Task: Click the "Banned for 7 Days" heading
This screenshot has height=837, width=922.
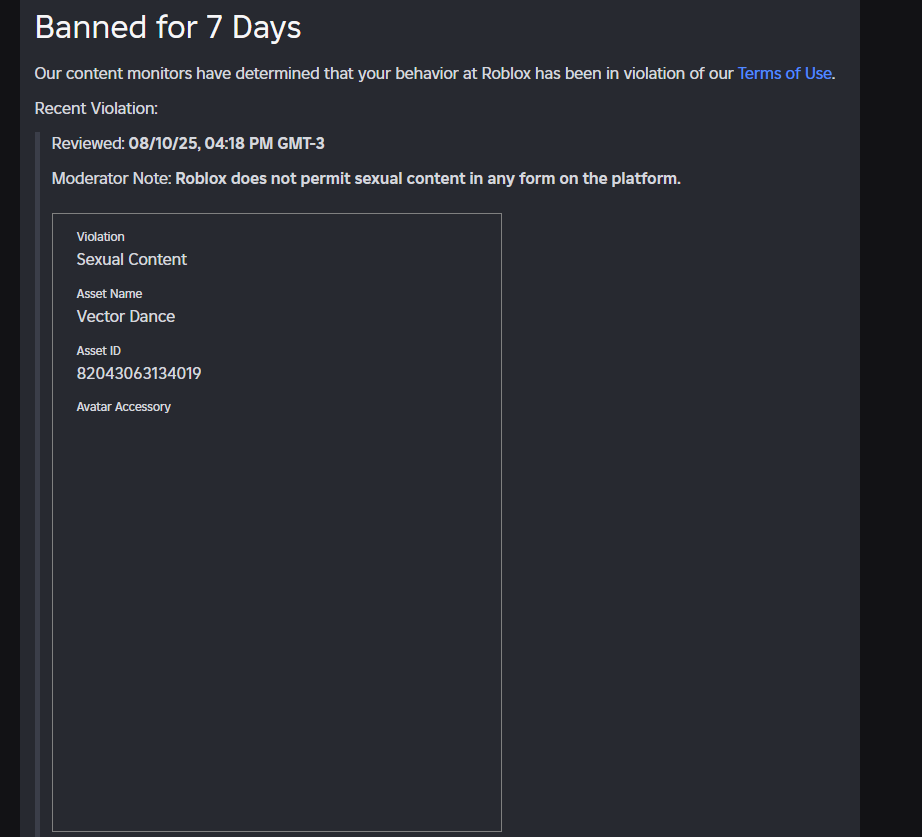Action: click(168, 27)
